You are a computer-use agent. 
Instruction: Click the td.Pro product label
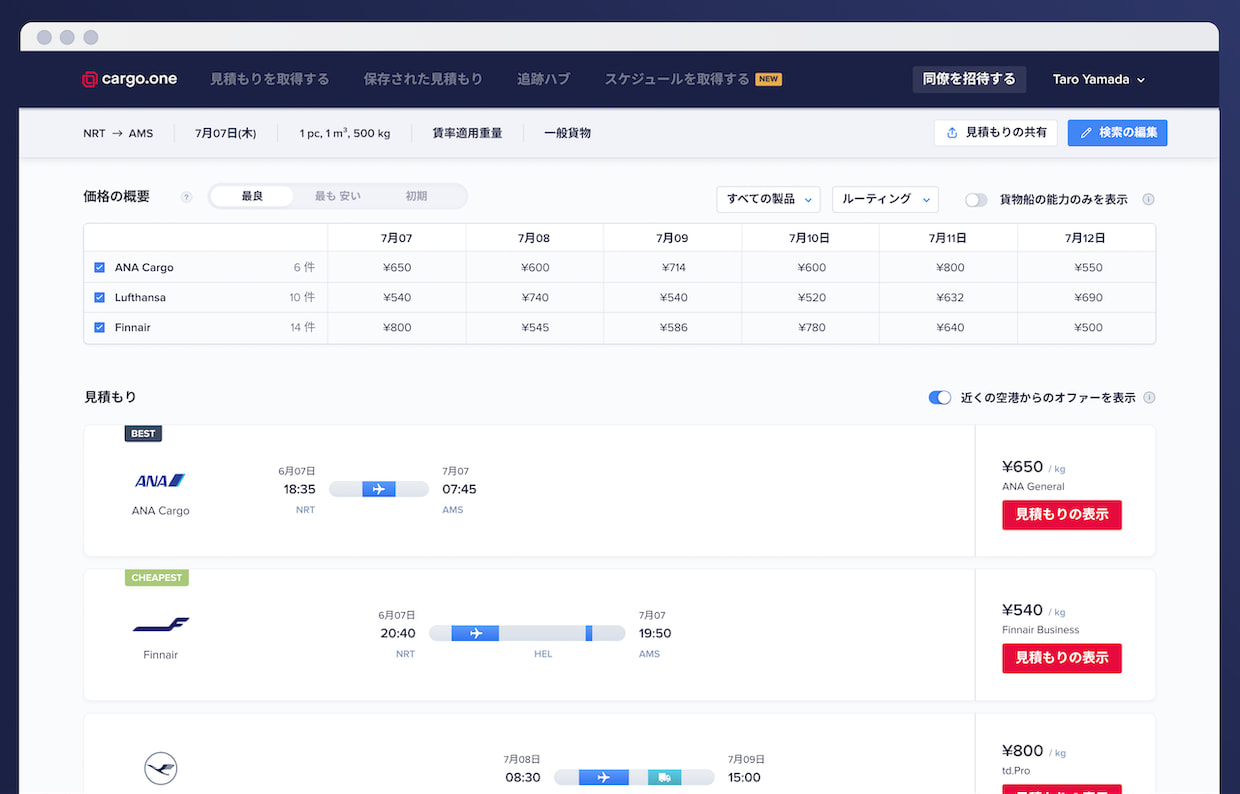[1016, 771]
